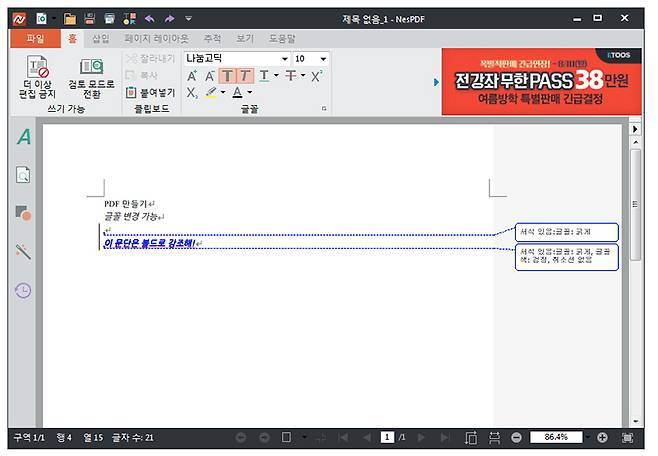This screenshot has width=658, height=456.
Task: Open the new document dropdown arrow
Action: pyautogui.click(x=54, y=19)
